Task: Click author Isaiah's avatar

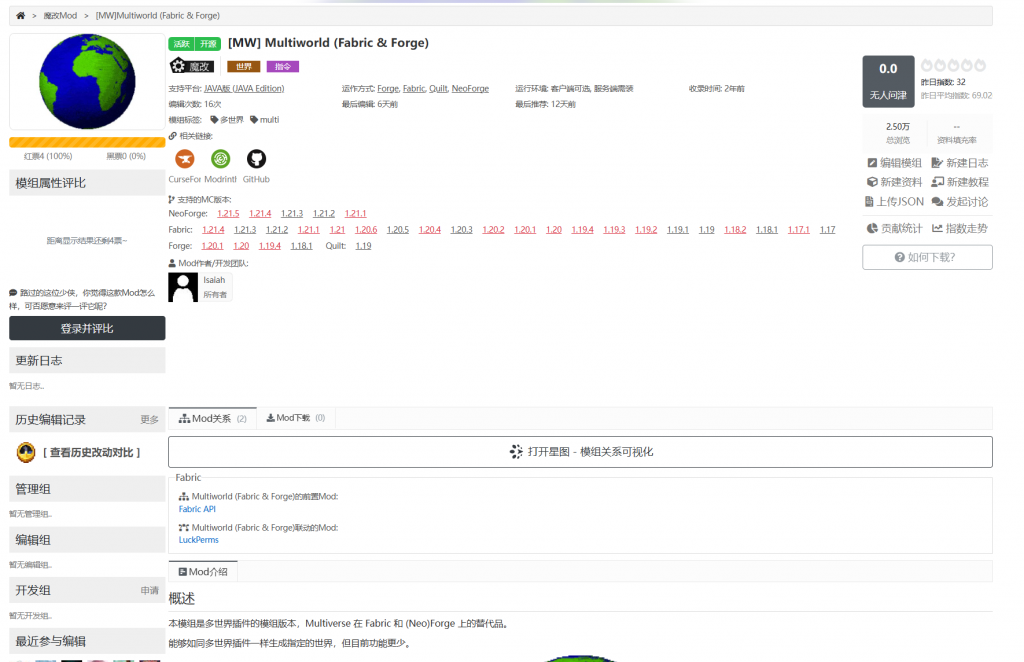Action: coord(183,287)
